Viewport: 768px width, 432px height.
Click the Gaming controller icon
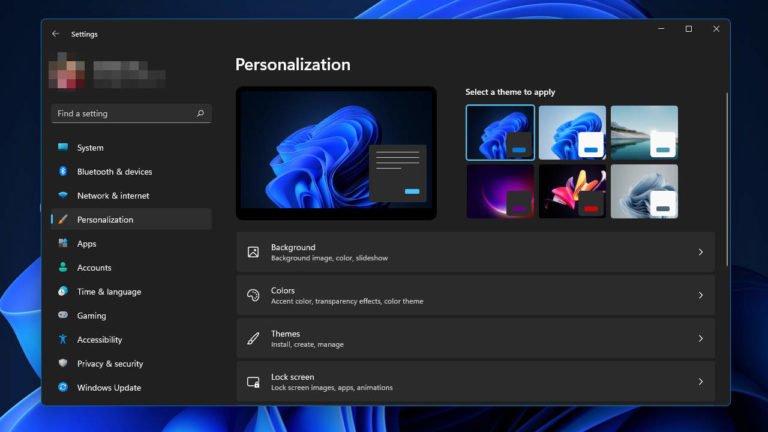coord(63,315)
